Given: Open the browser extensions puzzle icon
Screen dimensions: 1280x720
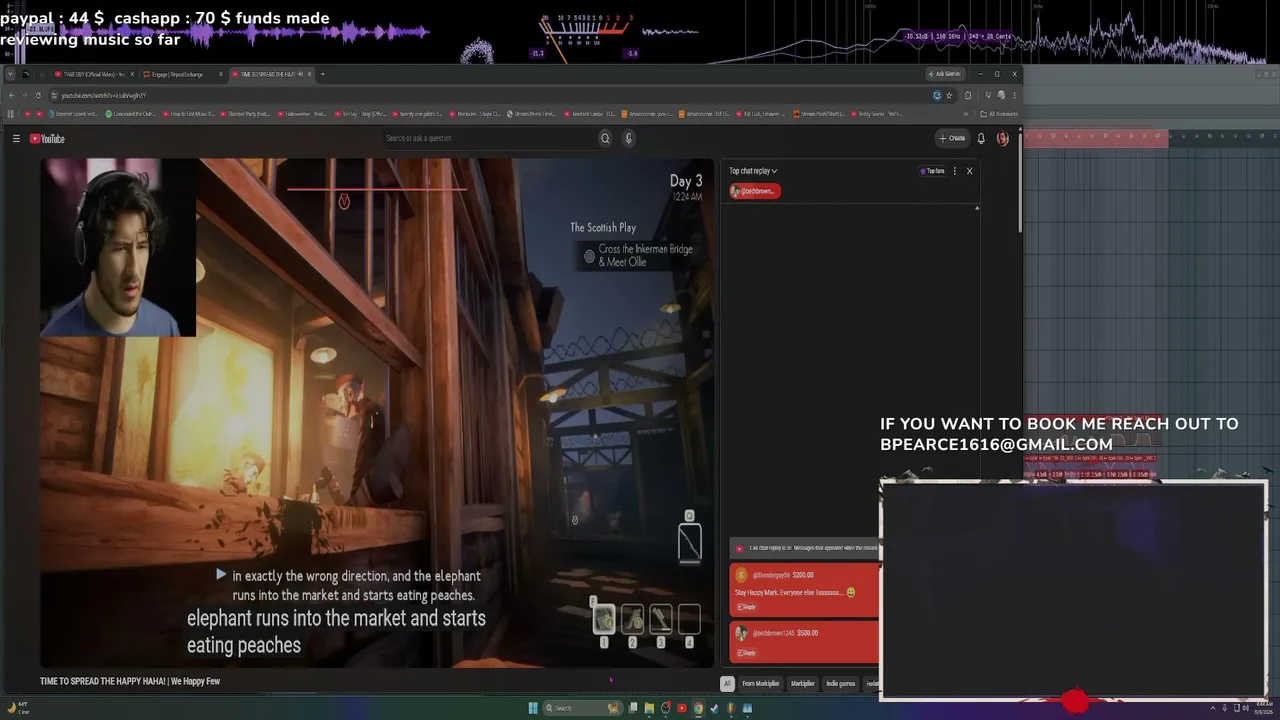Looking at the screenshot, I should tap(967, 95).
